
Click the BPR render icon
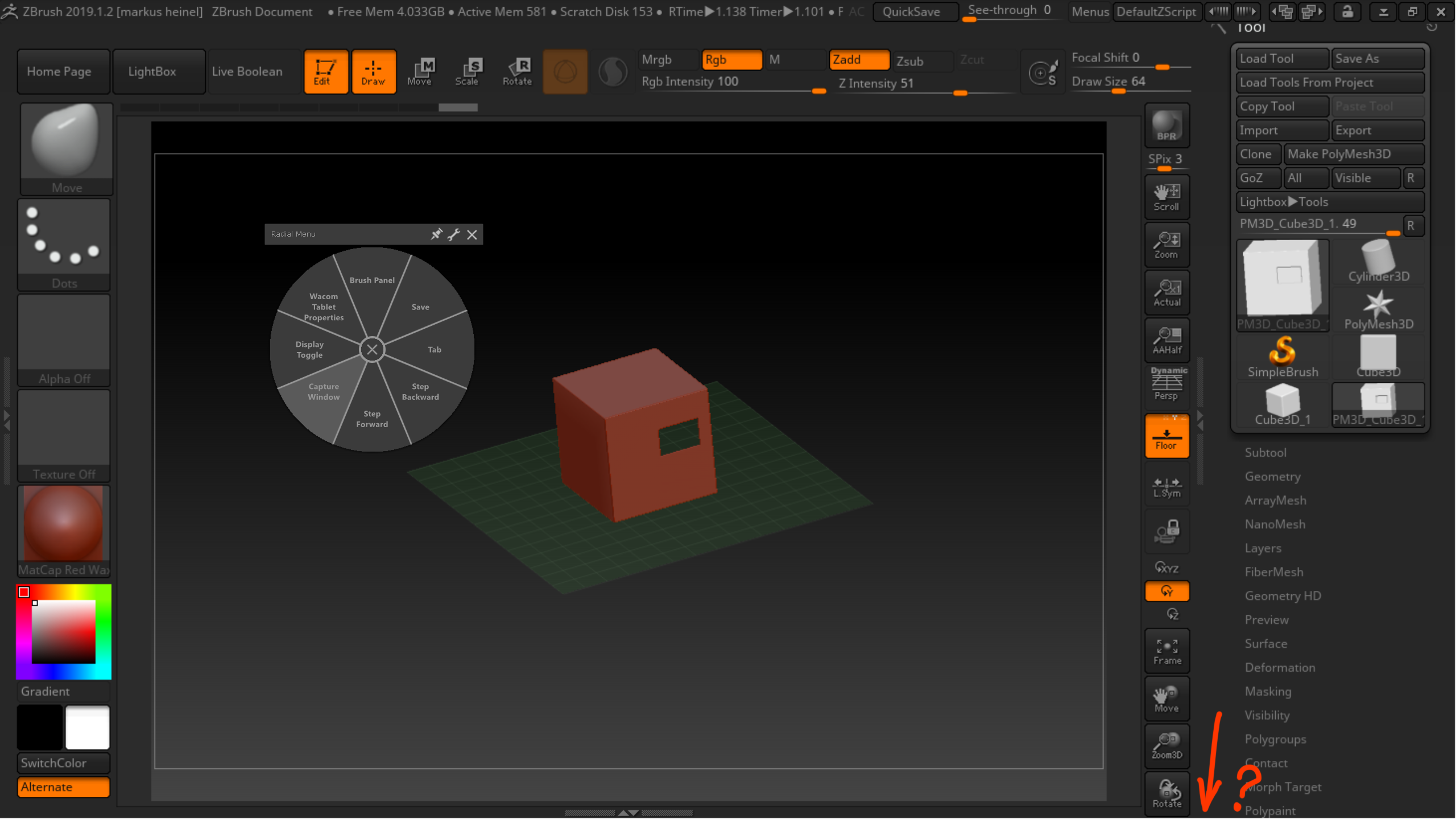(1166, 126)
